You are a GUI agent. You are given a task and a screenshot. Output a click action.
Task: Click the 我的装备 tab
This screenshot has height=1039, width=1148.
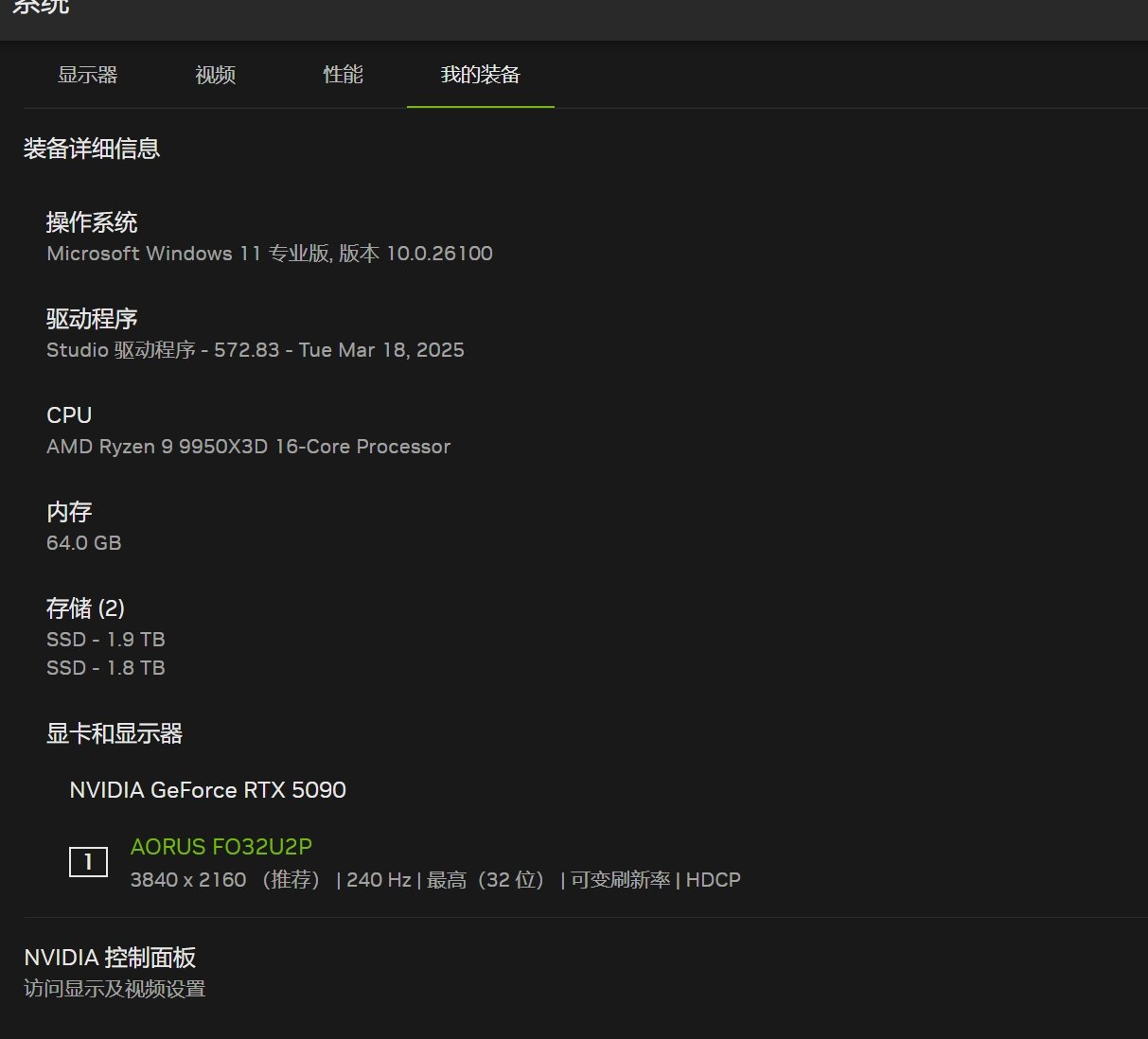coord(481,75)
